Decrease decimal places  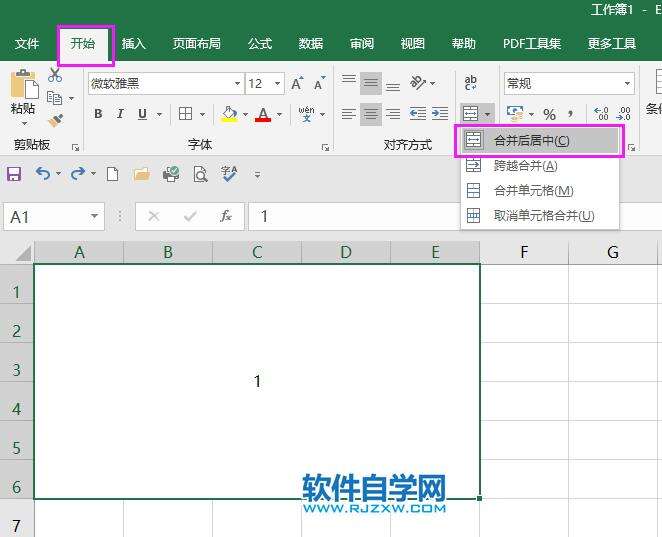coord(624,114)
